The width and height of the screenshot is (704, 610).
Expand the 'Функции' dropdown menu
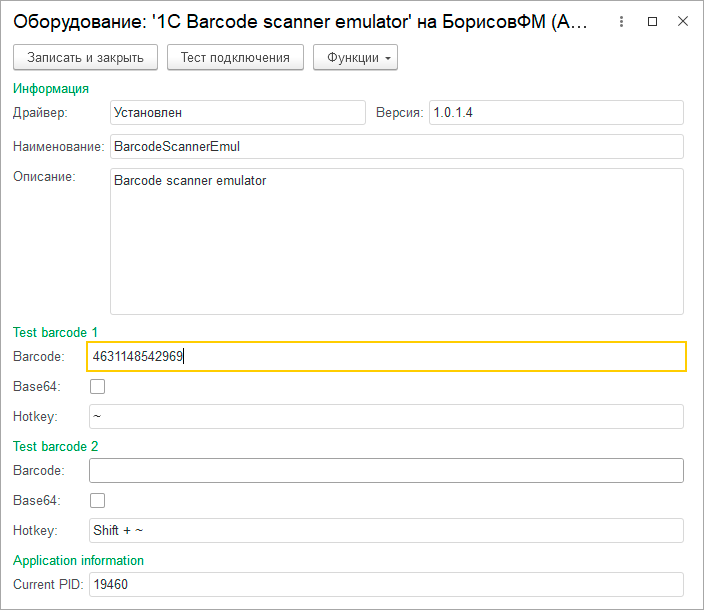pos(356,57)
